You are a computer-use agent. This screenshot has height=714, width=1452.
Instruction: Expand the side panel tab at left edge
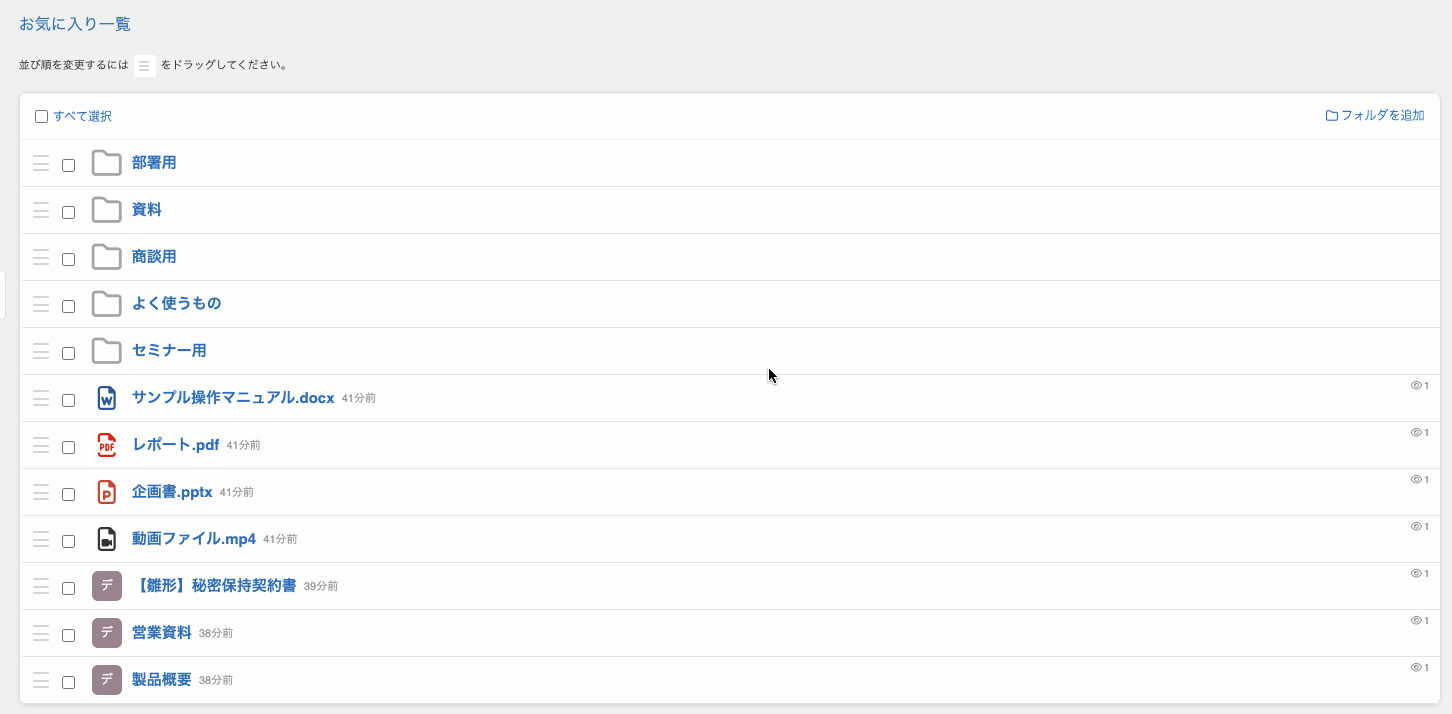pos(3,295)
